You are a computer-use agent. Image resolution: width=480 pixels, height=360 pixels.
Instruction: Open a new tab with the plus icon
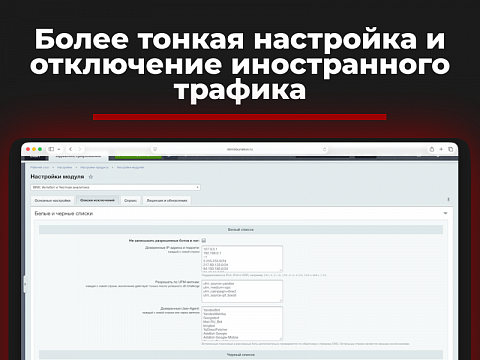[441, 149]
